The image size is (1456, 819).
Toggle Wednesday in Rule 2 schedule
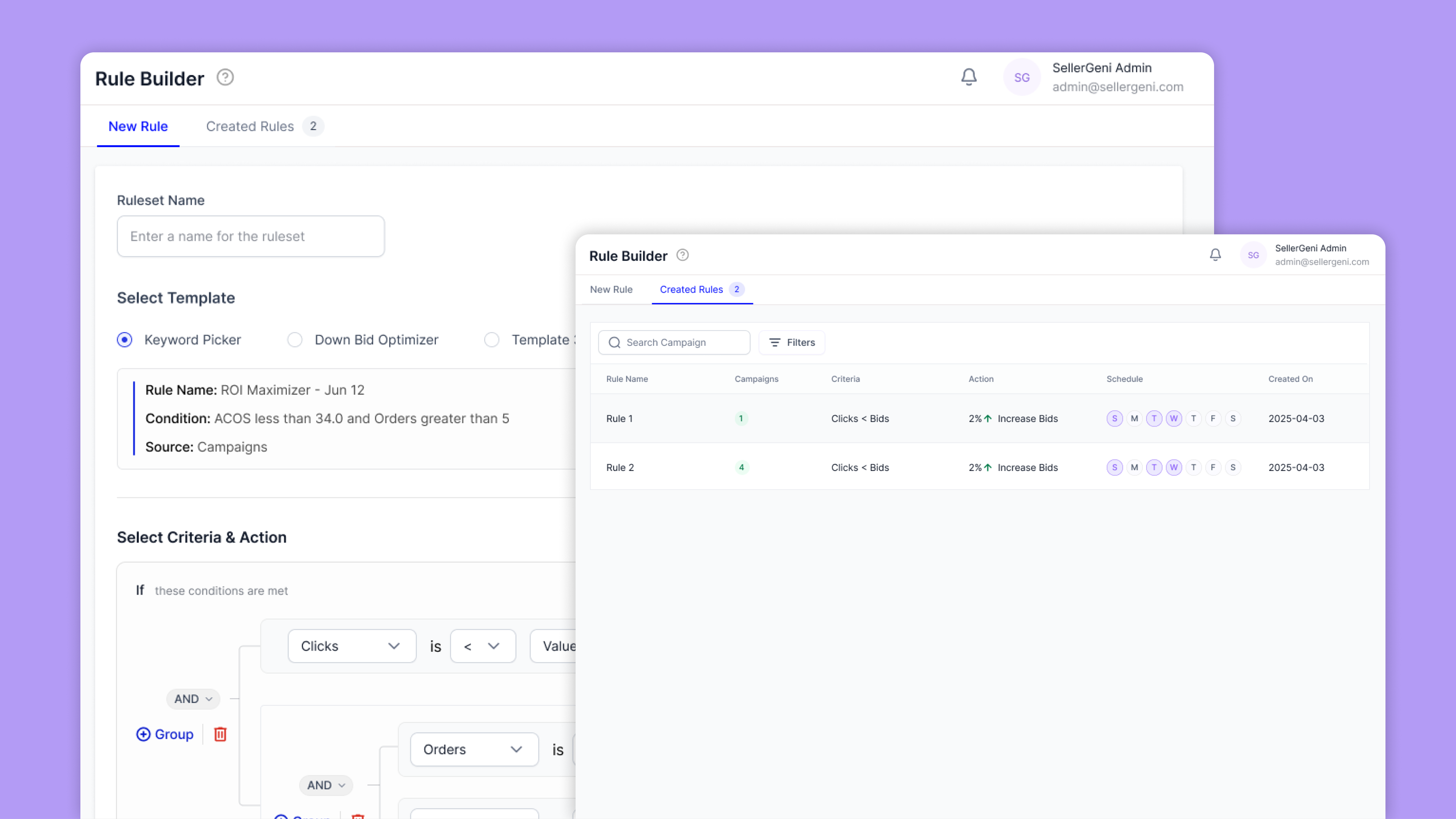click(x=1174, y=468)
